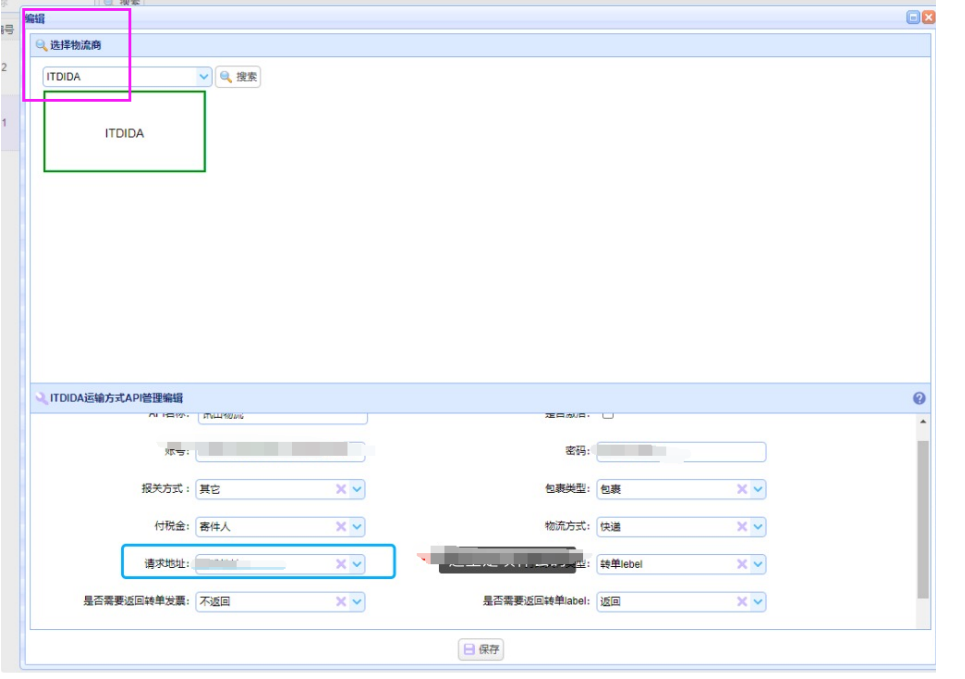The height and width of the screenshot is (679, 965).
Task: Clear the 物流方式 field value
Action: click(742, 526)
